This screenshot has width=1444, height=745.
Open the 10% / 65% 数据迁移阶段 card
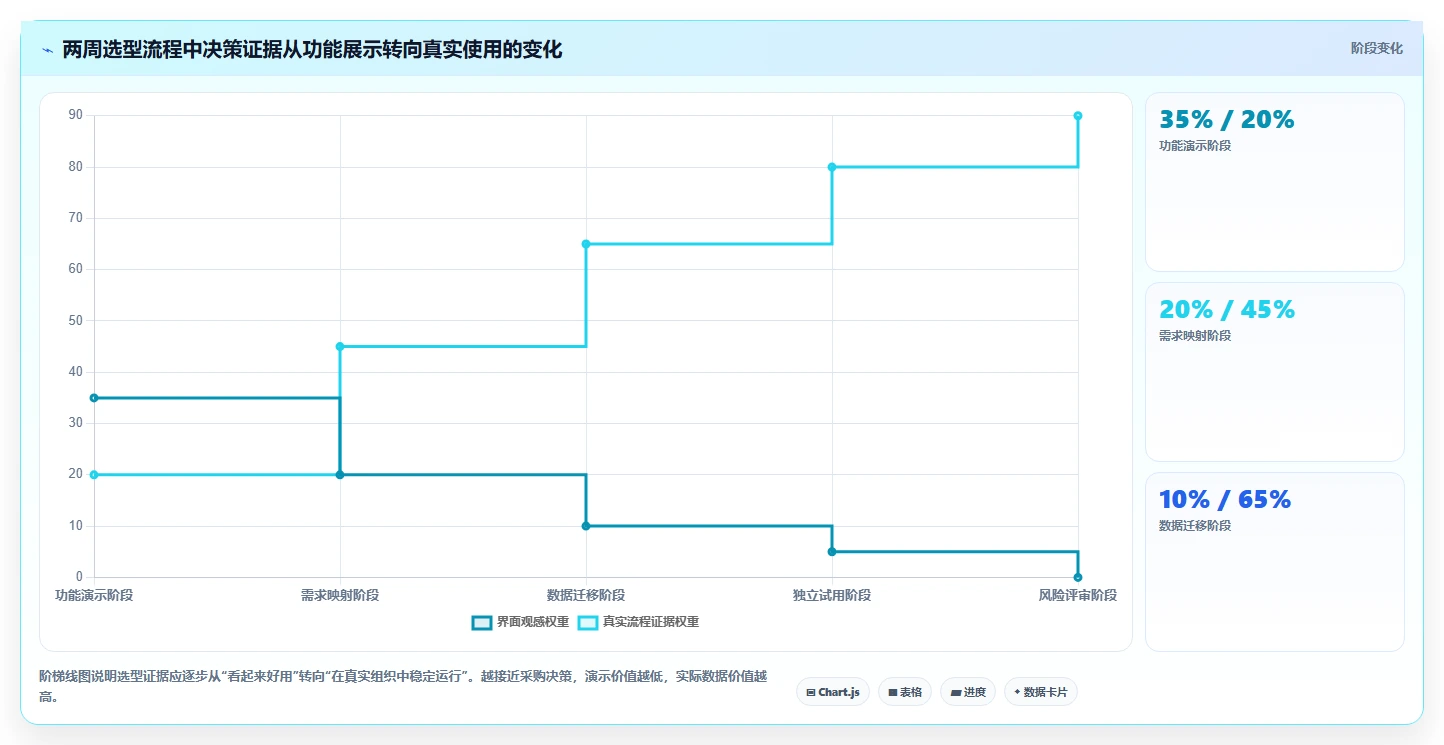(1275, 562)
